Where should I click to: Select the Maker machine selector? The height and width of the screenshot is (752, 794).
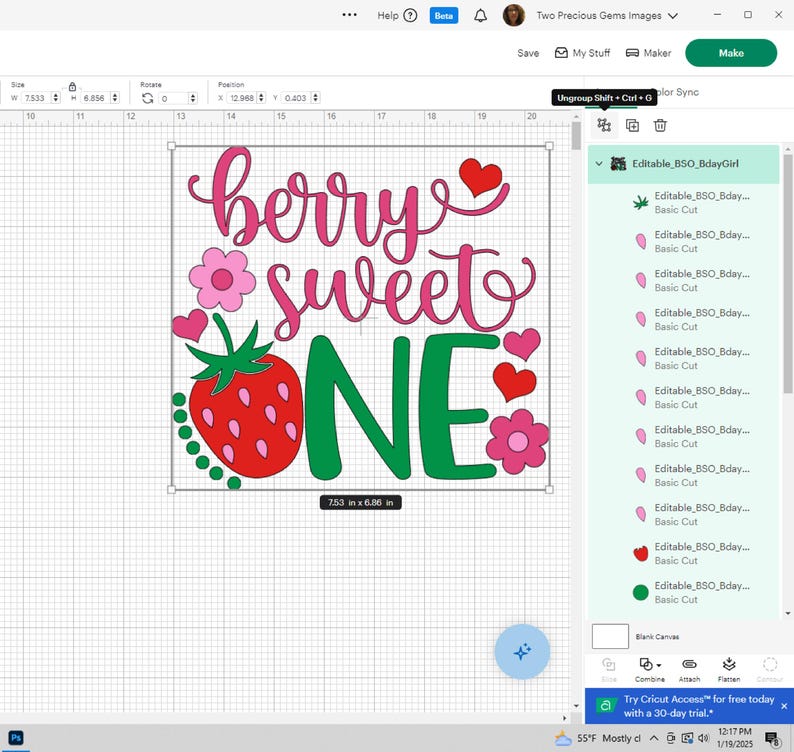tap(649, 53)
